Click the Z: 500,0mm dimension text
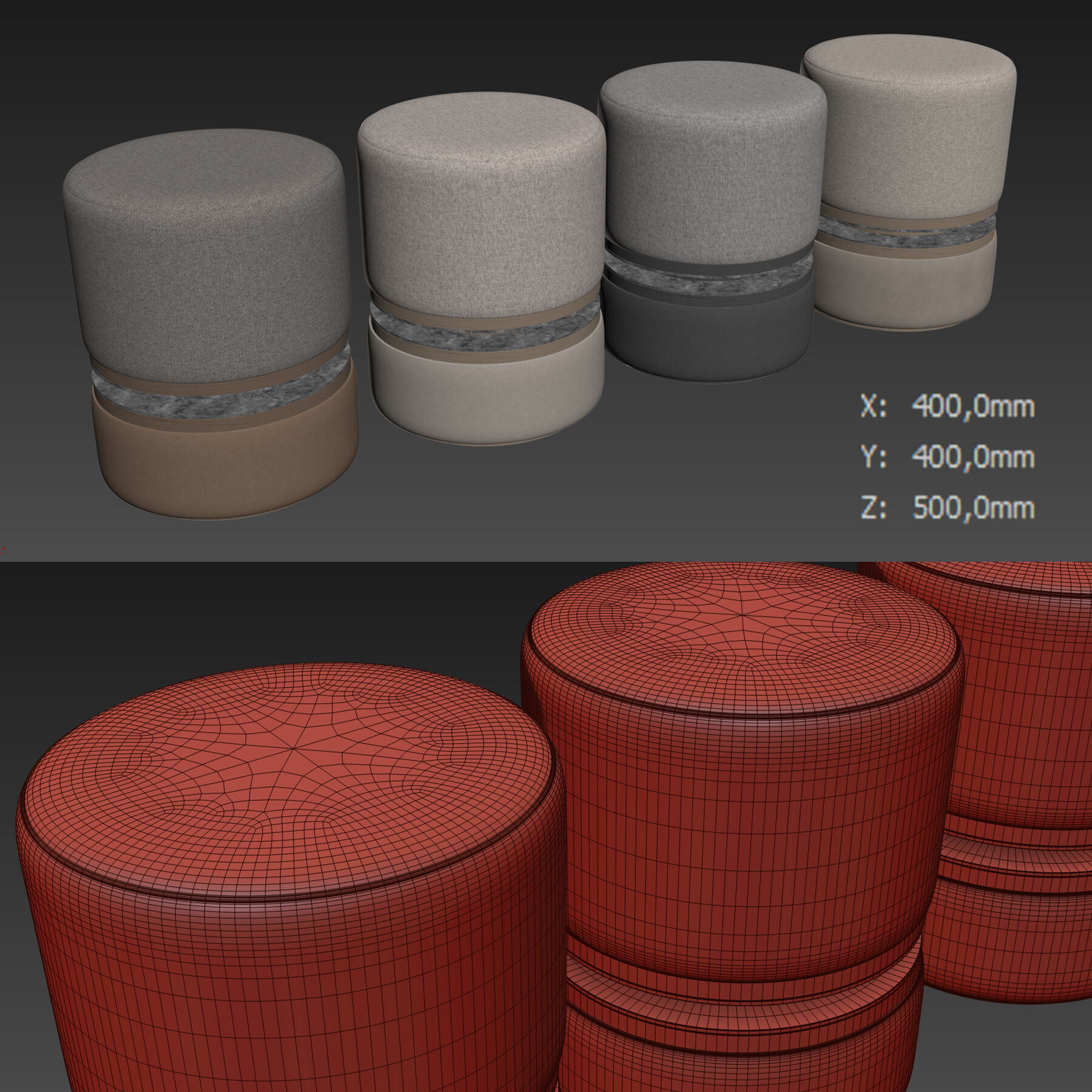 [x=947, y=508]
